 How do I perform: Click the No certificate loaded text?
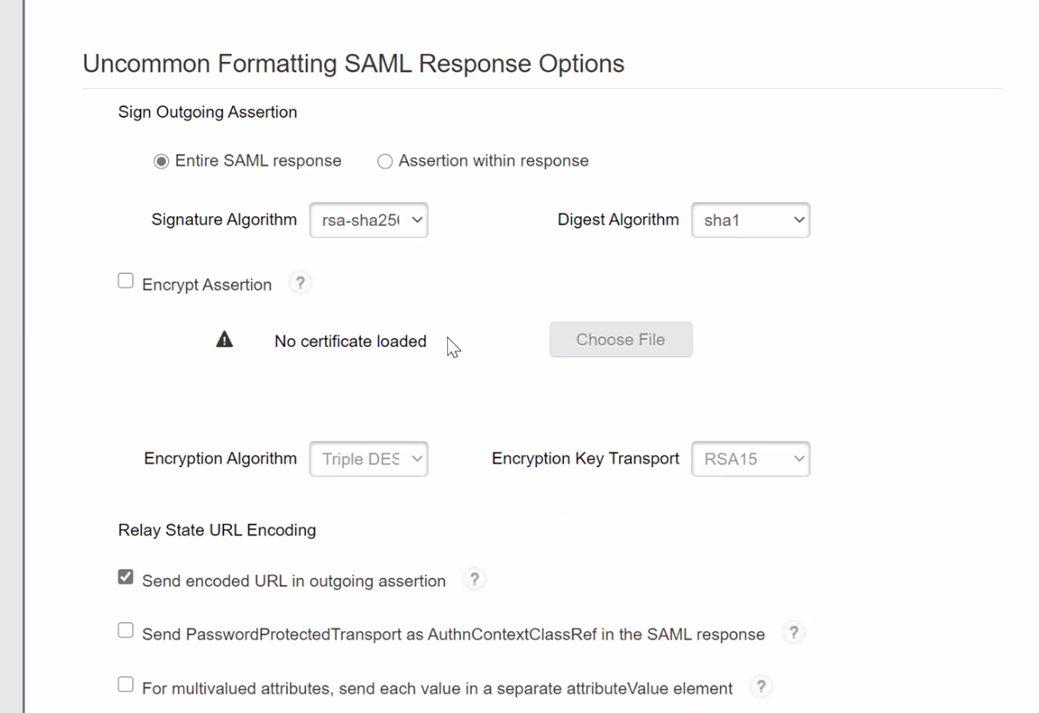pos(350,341)
